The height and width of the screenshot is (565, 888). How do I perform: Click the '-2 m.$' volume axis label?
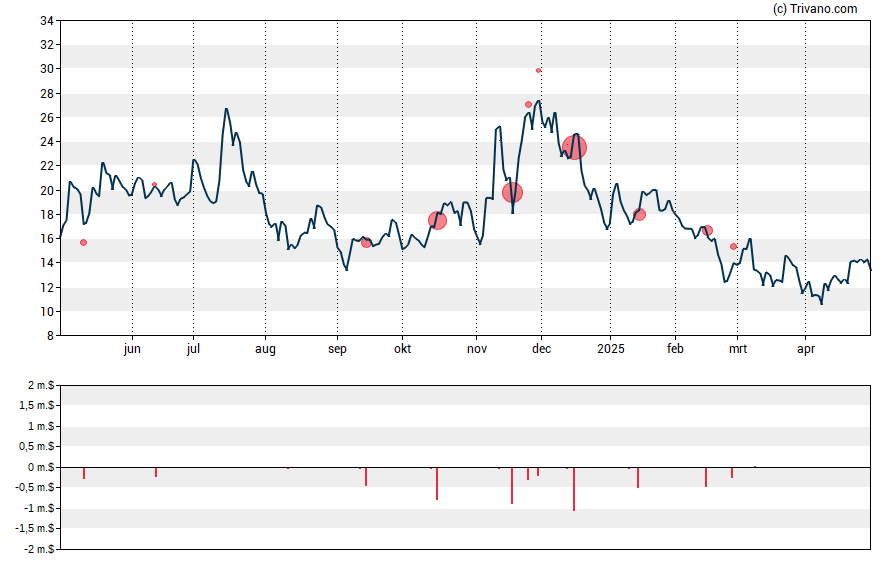point(39,549)
